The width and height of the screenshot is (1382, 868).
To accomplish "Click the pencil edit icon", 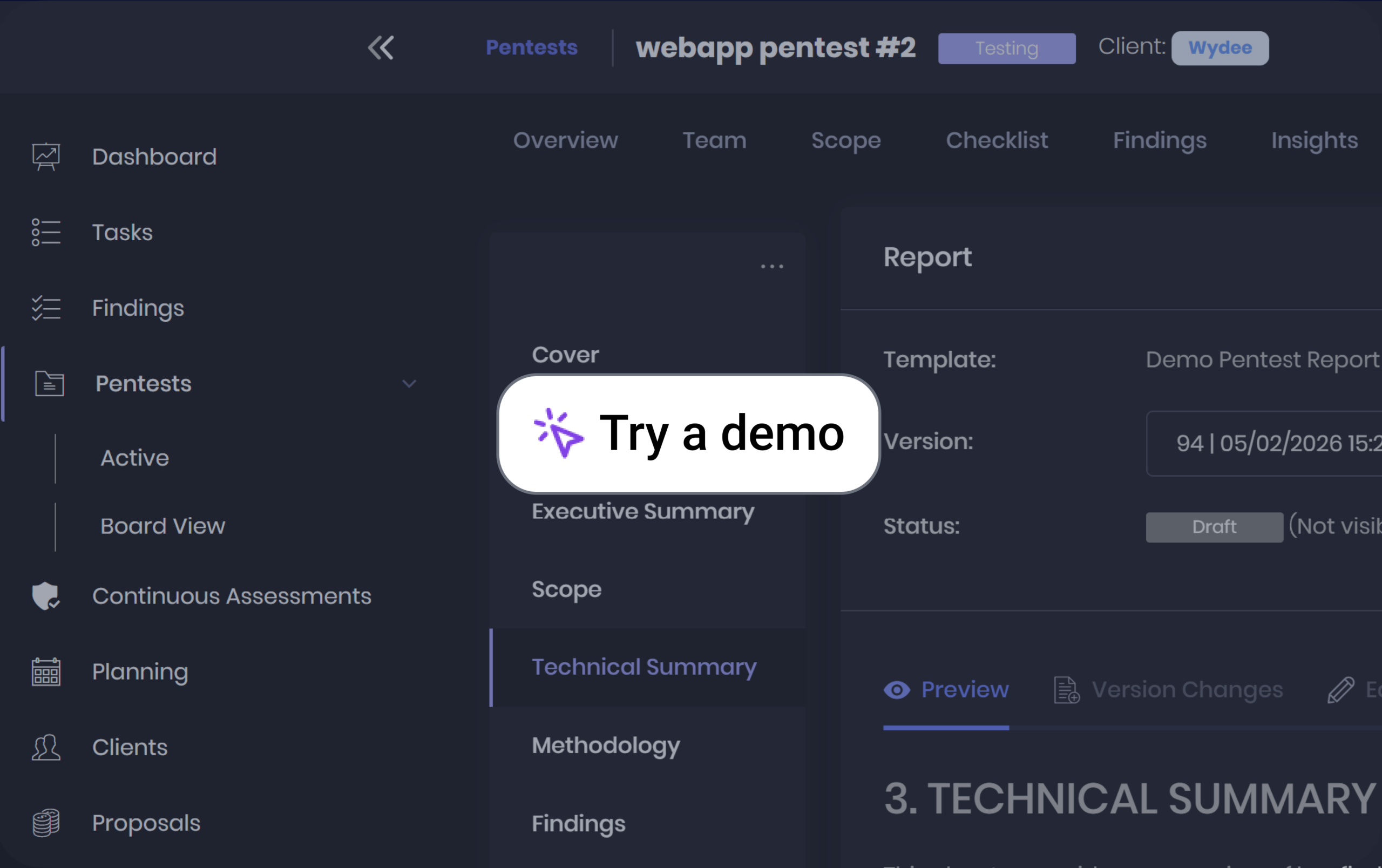I will 1340,689.
